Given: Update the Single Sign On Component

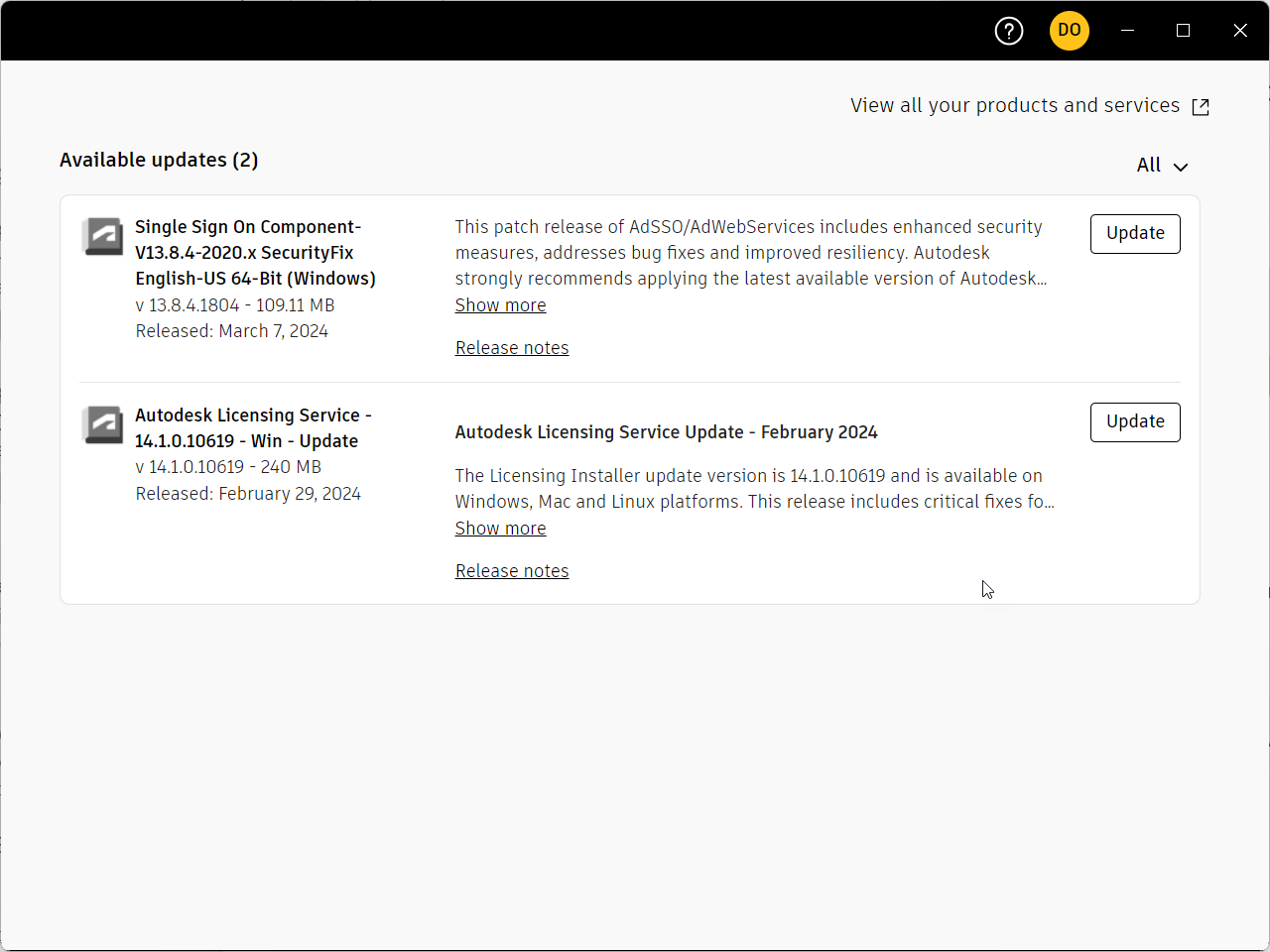Looking at the screenshot, I should pyautogui.click(x=1135, y=234).
